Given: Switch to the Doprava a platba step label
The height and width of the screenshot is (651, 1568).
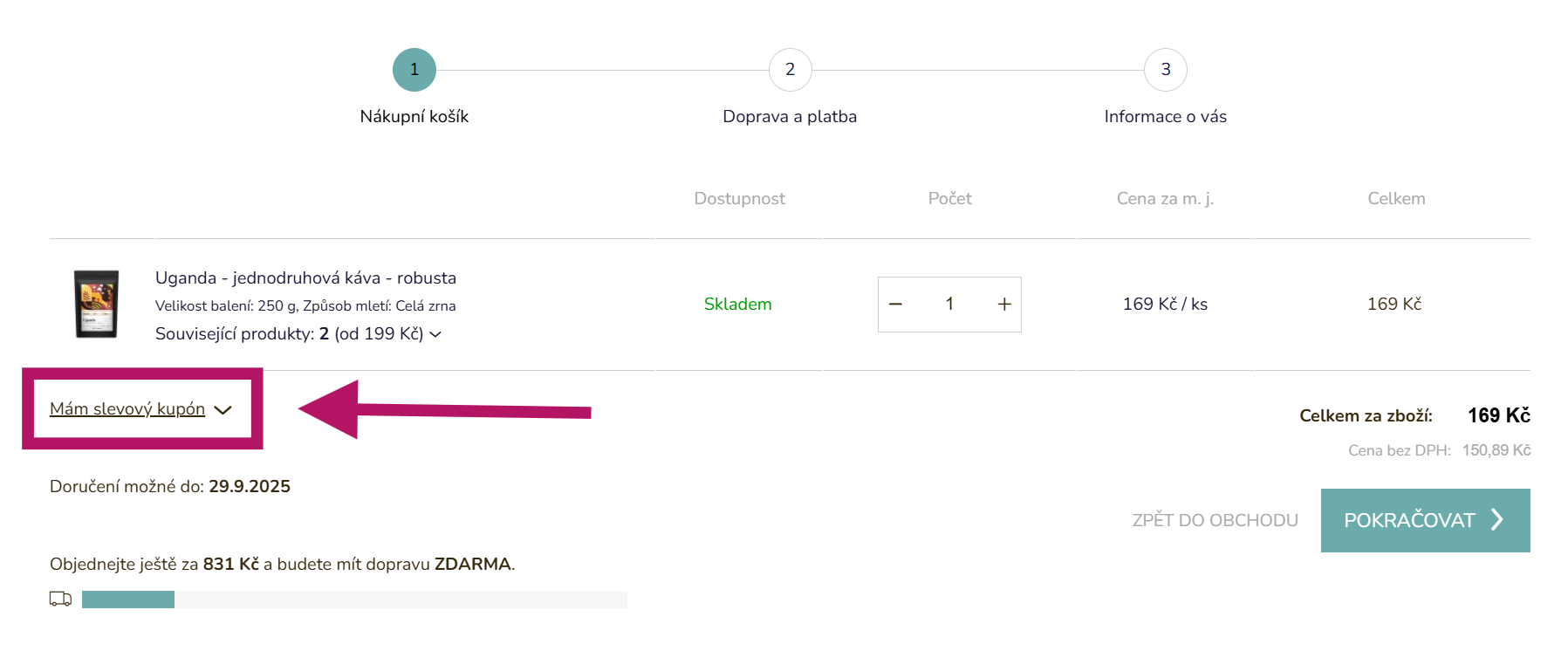Looking at the screenshot, I should (790, 117).
